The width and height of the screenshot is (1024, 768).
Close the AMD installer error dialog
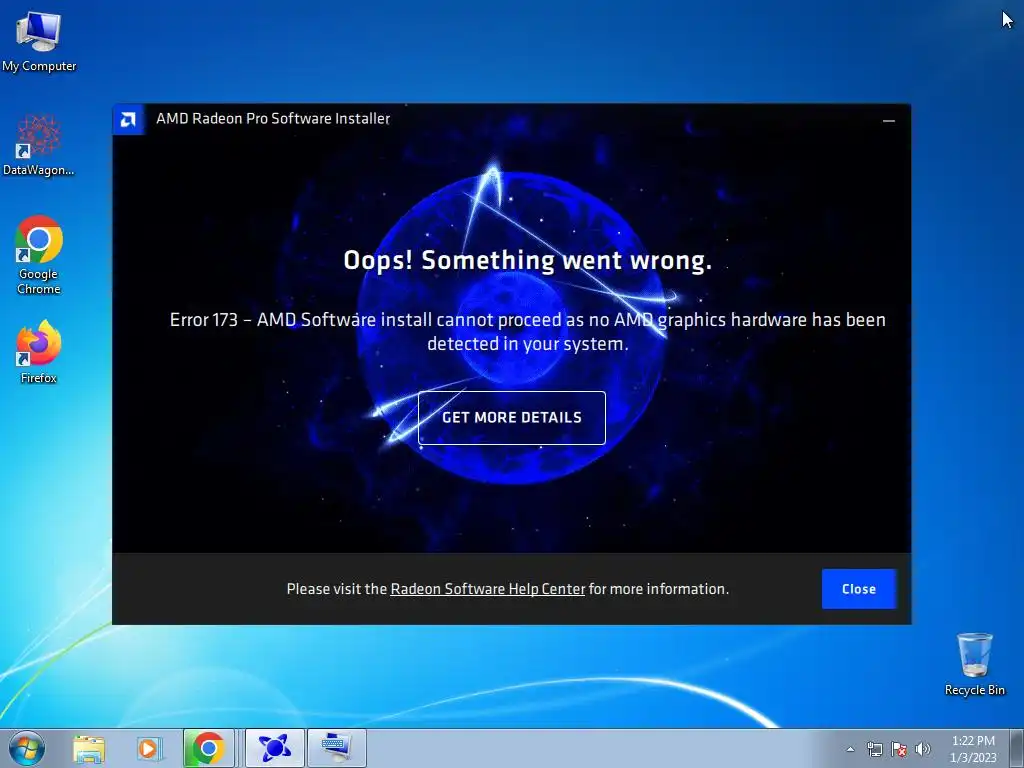click(x=859, y=589)
